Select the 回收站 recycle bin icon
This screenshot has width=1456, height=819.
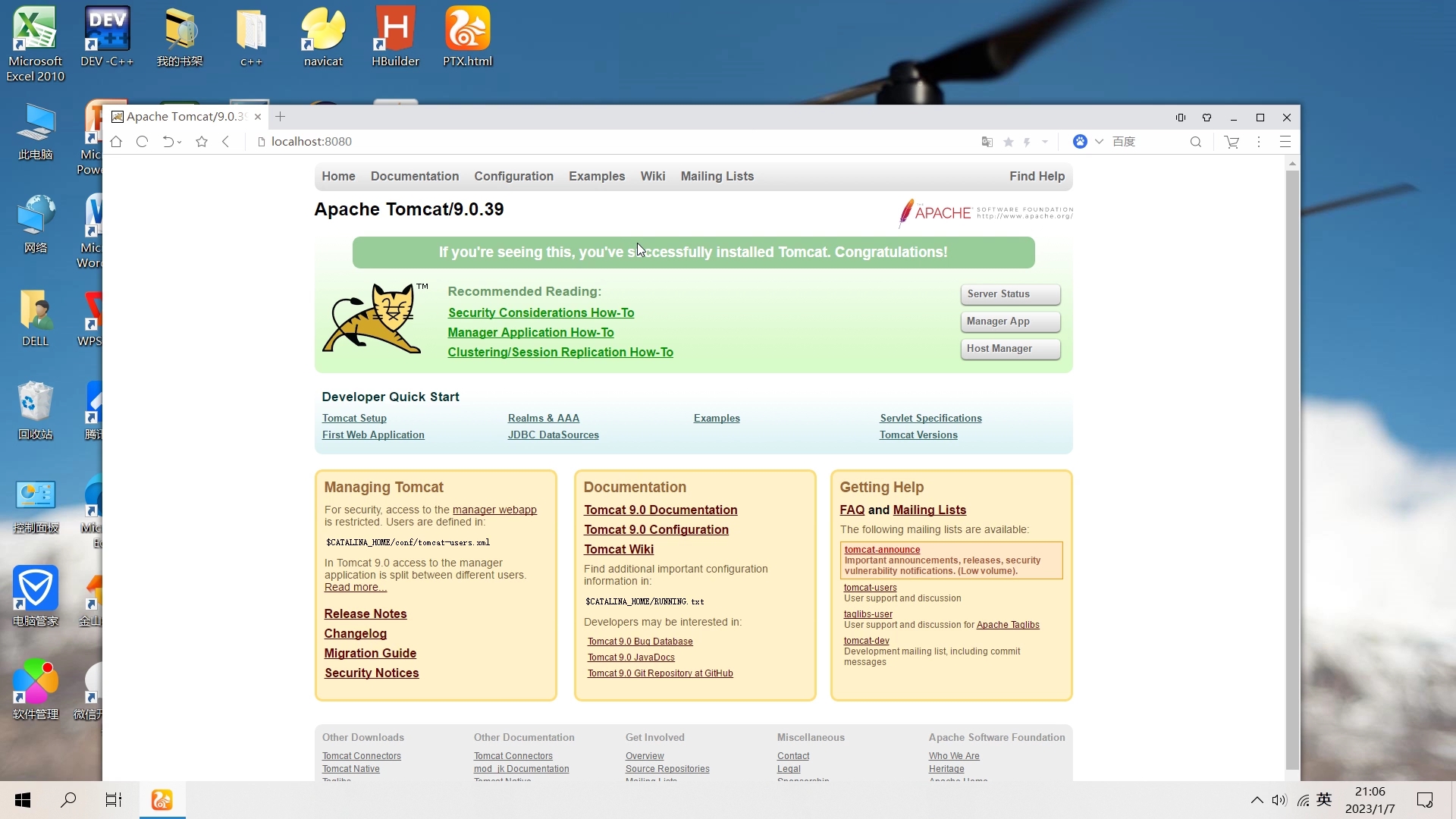pyautogui.click(x=36, y=410)
